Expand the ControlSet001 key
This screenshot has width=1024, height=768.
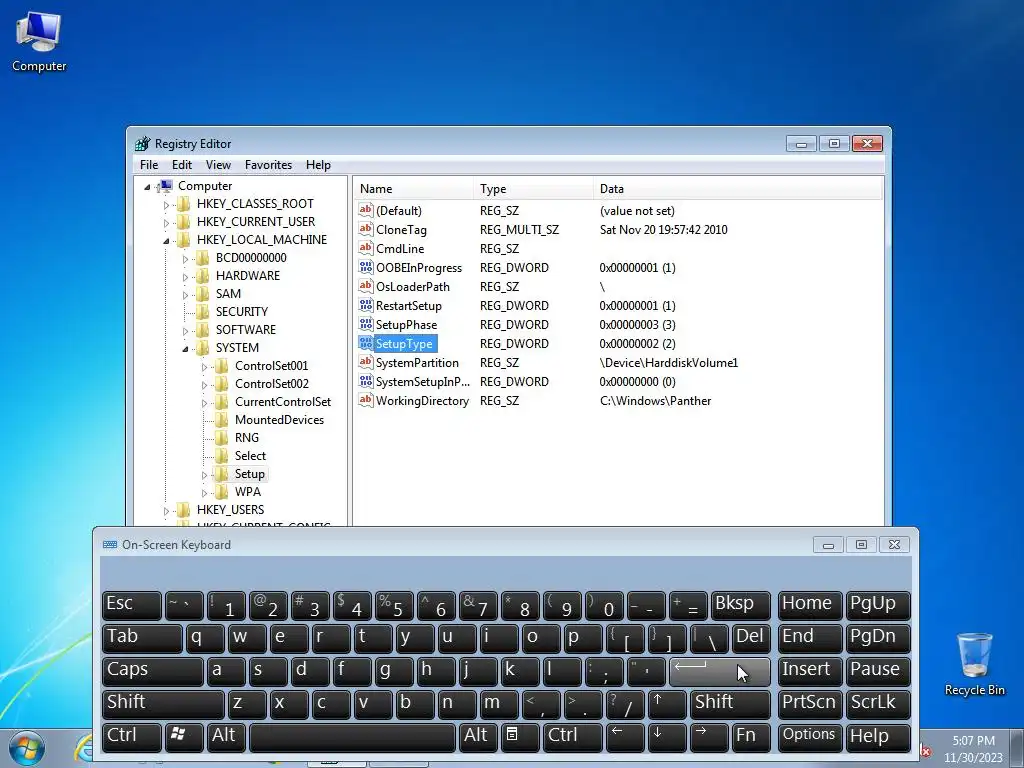click(x=204, y=367)
